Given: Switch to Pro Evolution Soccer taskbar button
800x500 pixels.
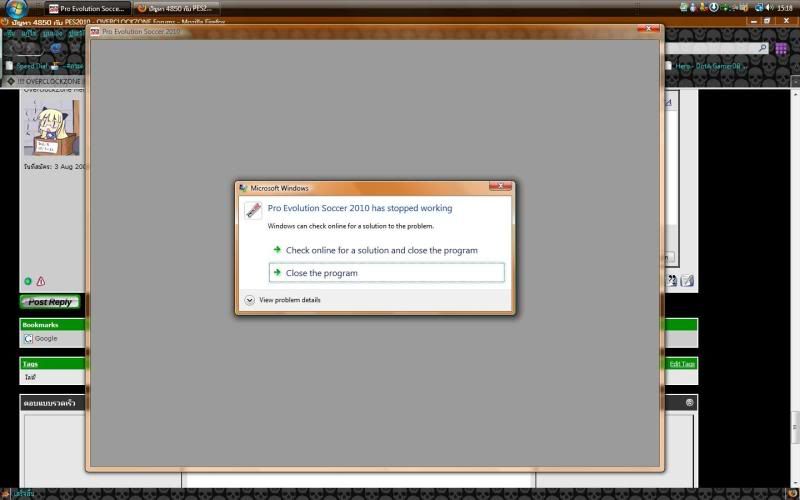Looking at the screenshot, I should [x=88, y=8].
